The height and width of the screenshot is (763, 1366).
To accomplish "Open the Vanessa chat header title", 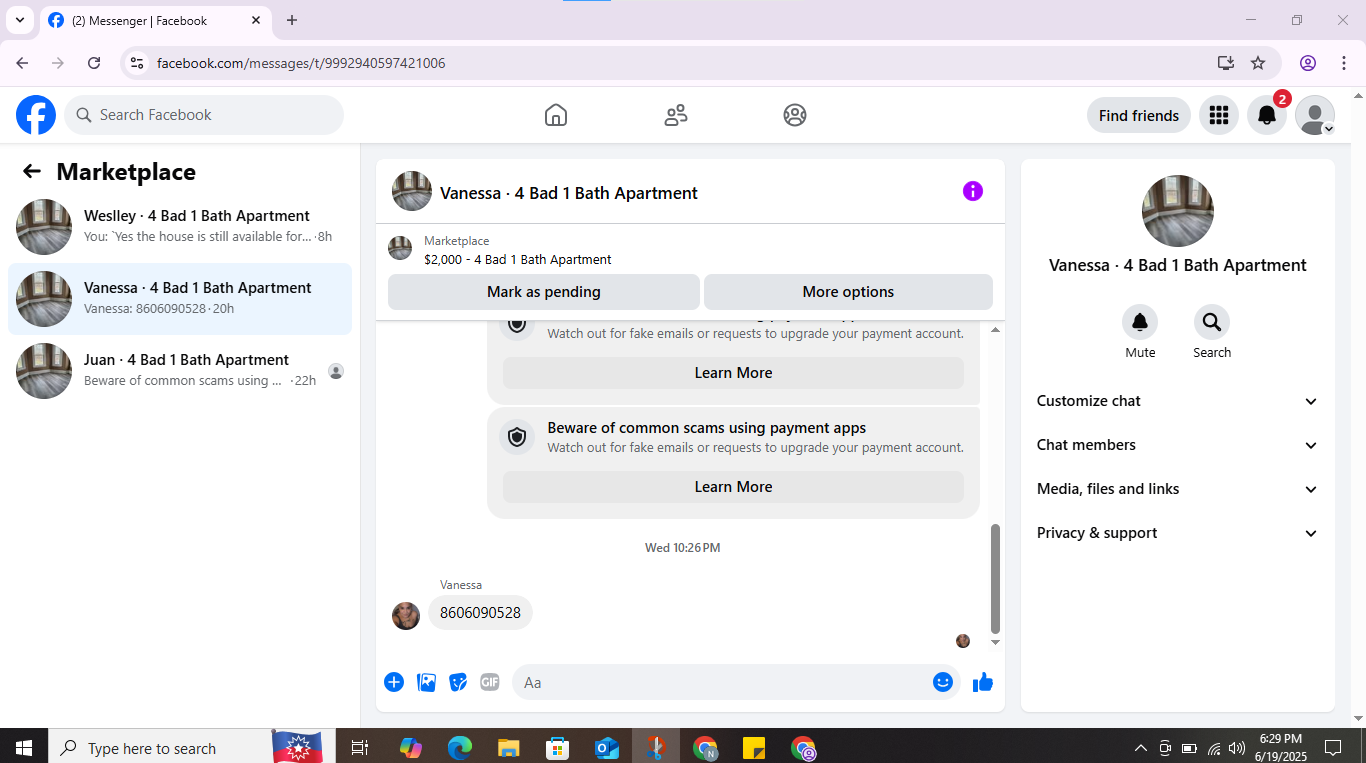I will [569, 193].
